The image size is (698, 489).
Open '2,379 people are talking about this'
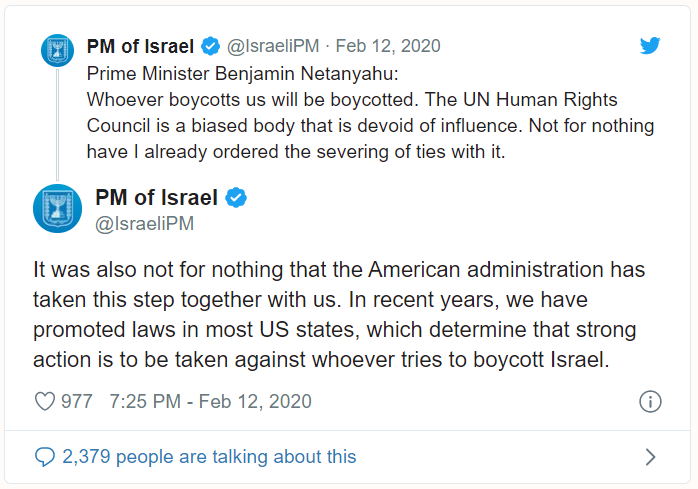209,457
